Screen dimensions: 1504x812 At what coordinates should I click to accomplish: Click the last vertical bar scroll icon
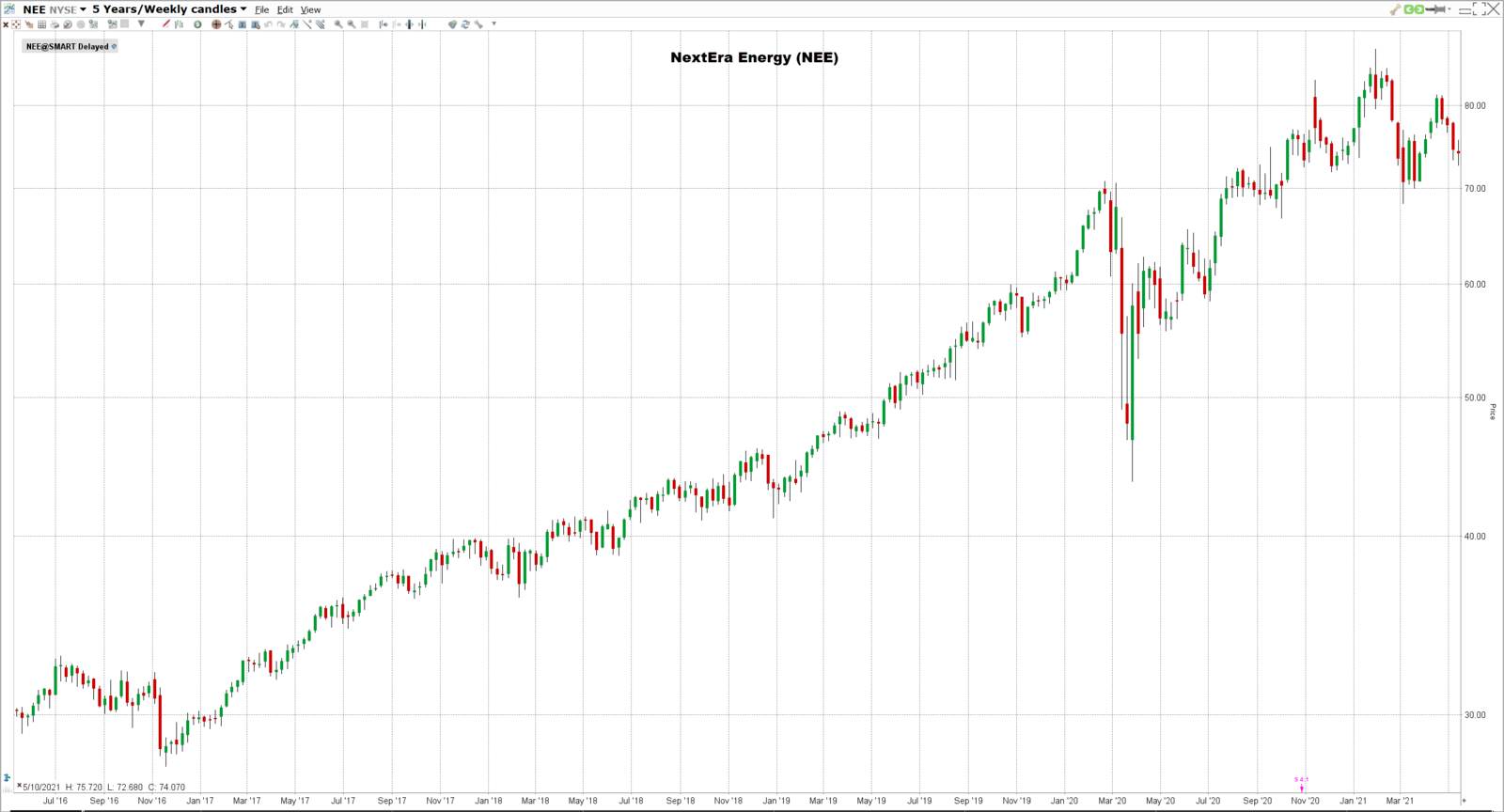pos(422,24)
